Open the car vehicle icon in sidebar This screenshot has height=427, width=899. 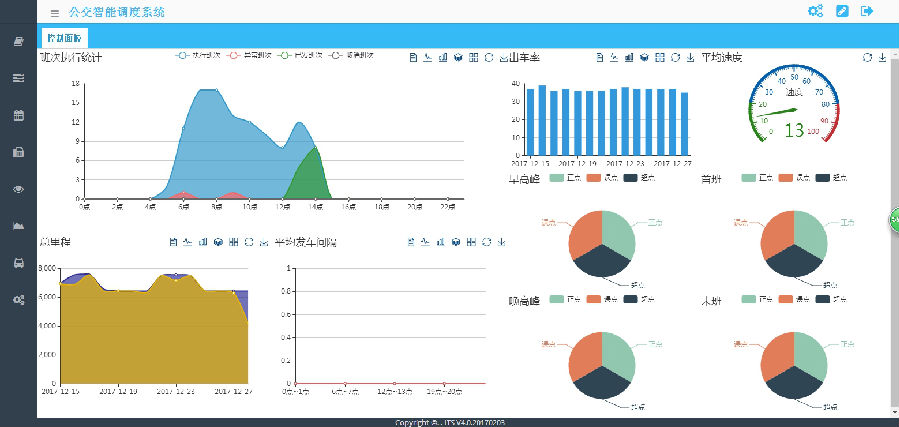click(18, 263)
